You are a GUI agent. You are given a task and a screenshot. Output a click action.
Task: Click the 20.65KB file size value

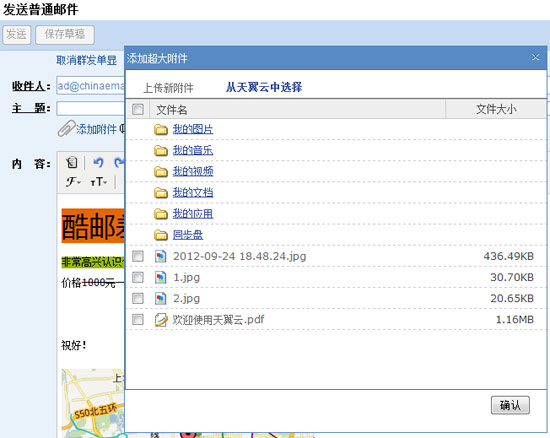pos(512,298)
